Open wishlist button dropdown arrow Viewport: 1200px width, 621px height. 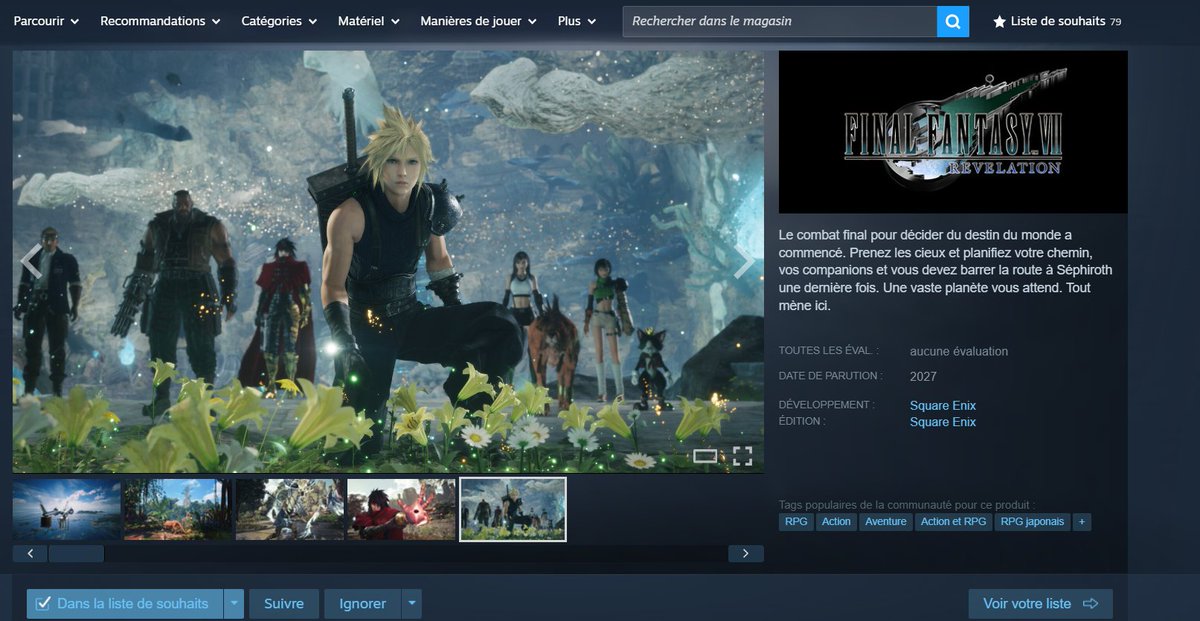pyautogui.click(x=234, y=604)
